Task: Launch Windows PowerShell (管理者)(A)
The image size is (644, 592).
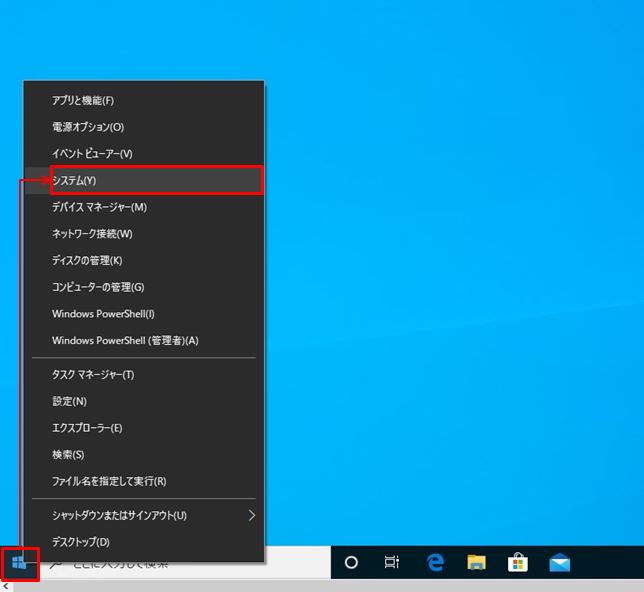Action: point(144,341)
